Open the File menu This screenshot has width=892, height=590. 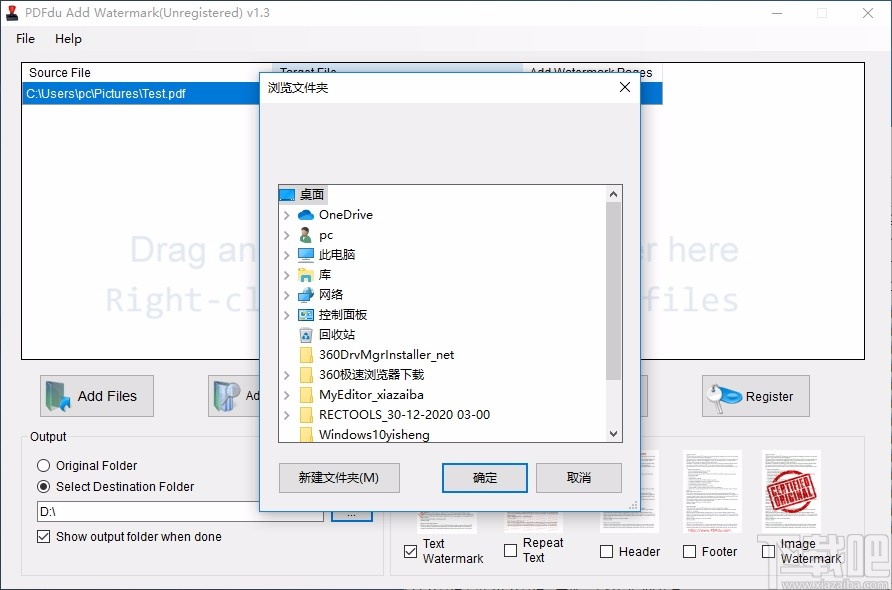click(x=24, y=39)
